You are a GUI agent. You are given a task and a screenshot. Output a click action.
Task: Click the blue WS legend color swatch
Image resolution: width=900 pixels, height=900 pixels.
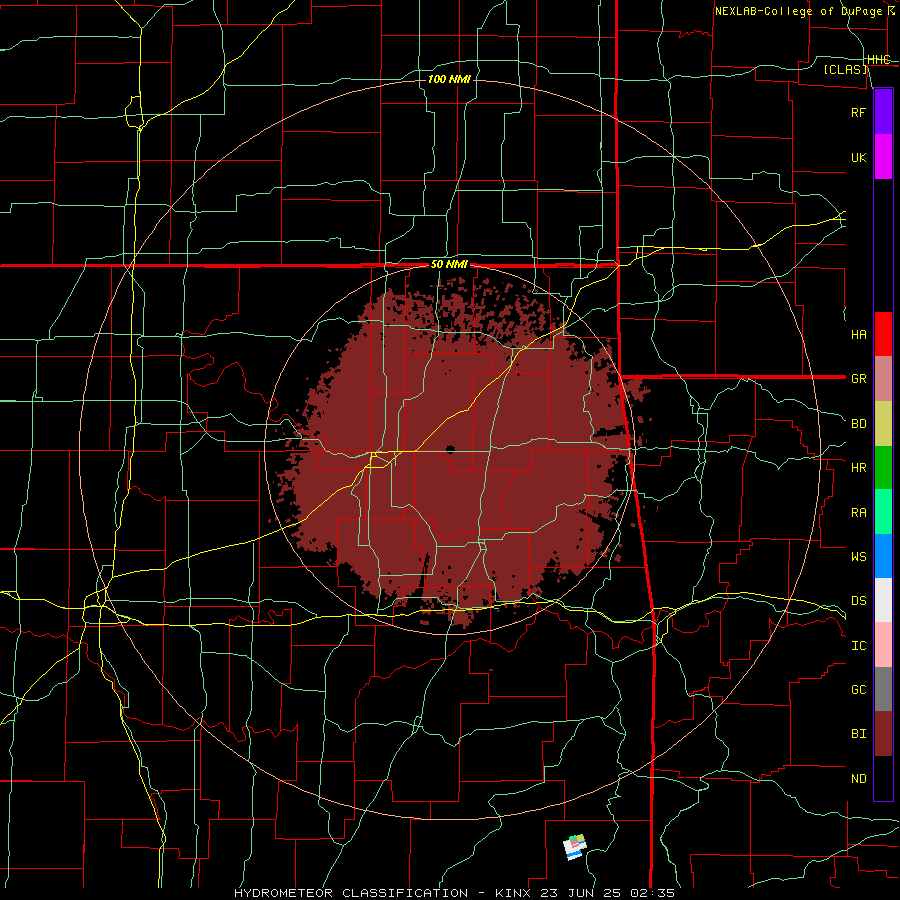click(x=883, y=556)
